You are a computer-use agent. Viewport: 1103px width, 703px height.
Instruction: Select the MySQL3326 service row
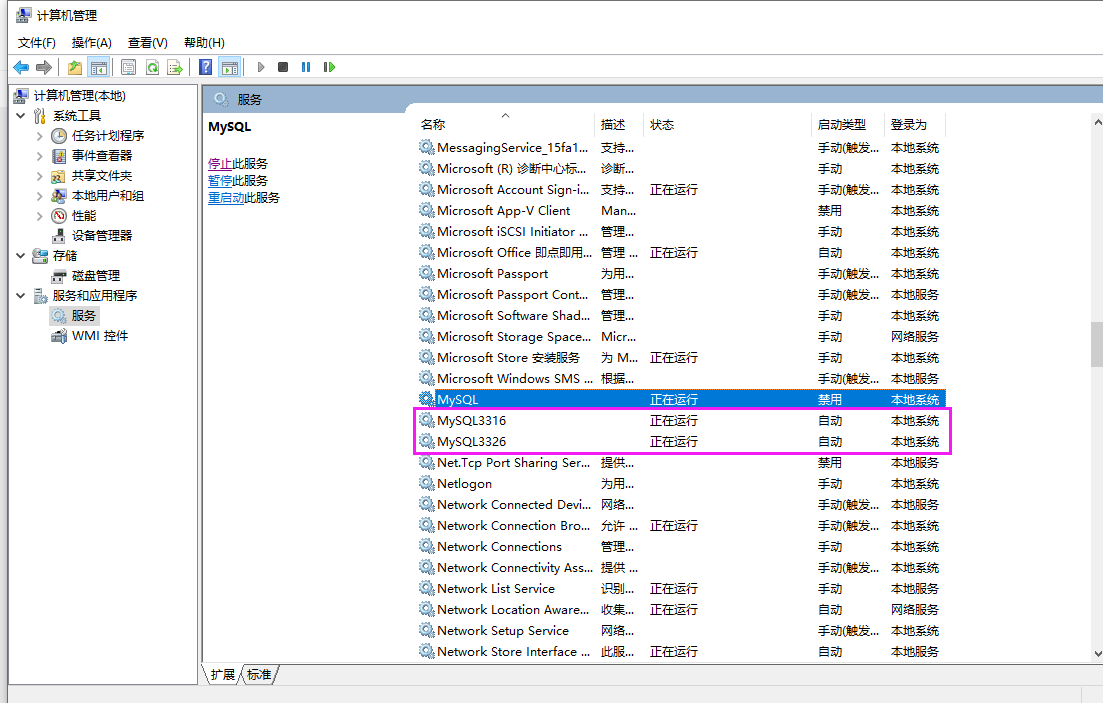[681, 442]
